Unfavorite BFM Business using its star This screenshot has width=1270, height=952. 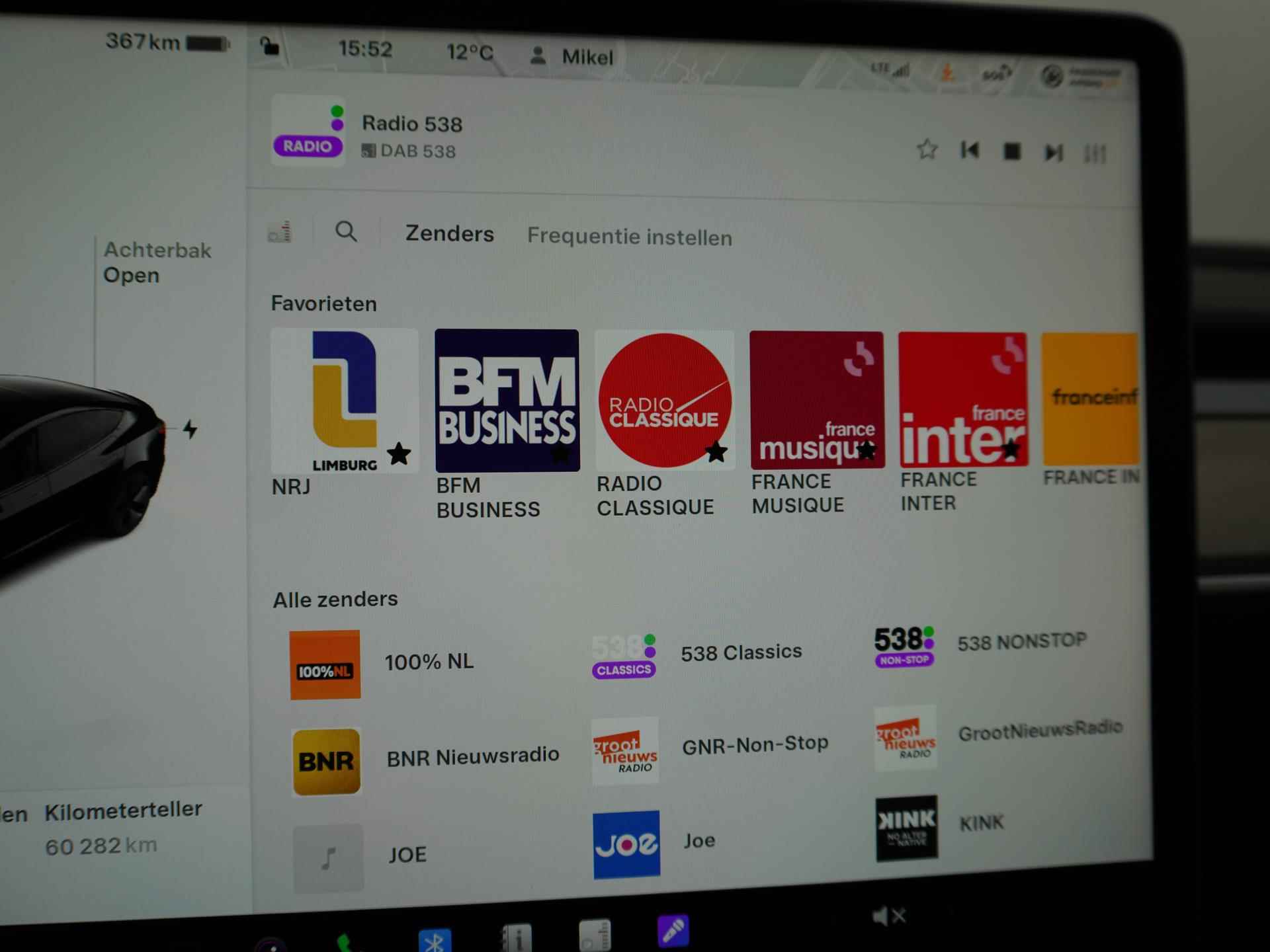pos(560,454)
